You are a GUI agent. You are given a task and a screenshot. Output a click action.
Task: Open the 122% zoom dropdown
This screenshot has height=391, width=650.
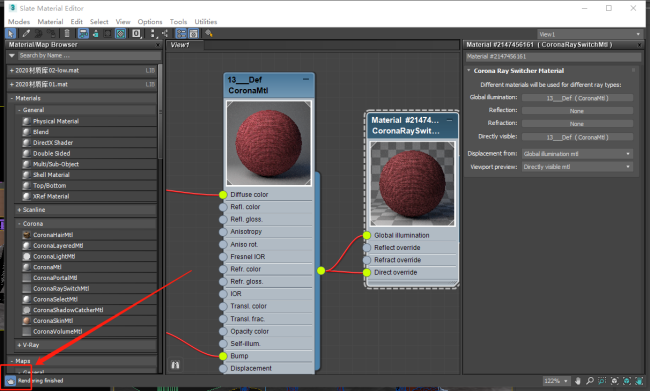[x=557, y=381]
